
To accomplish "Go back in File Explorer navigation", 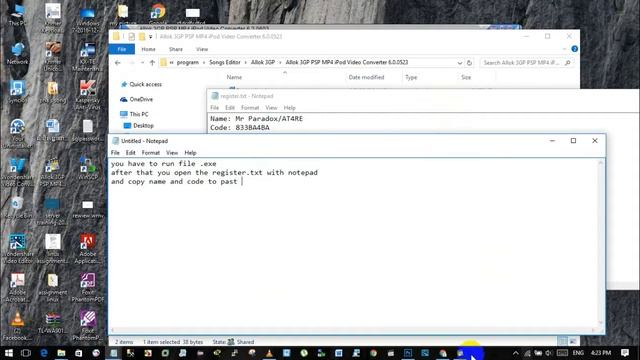I will [118, 63].
